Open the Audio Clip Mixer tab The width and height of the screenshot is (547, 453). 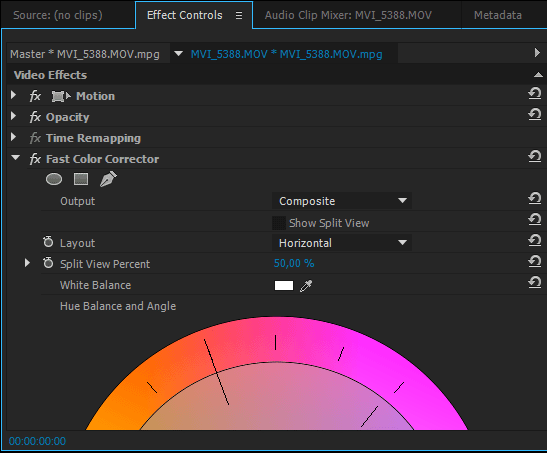coord(348,15)
